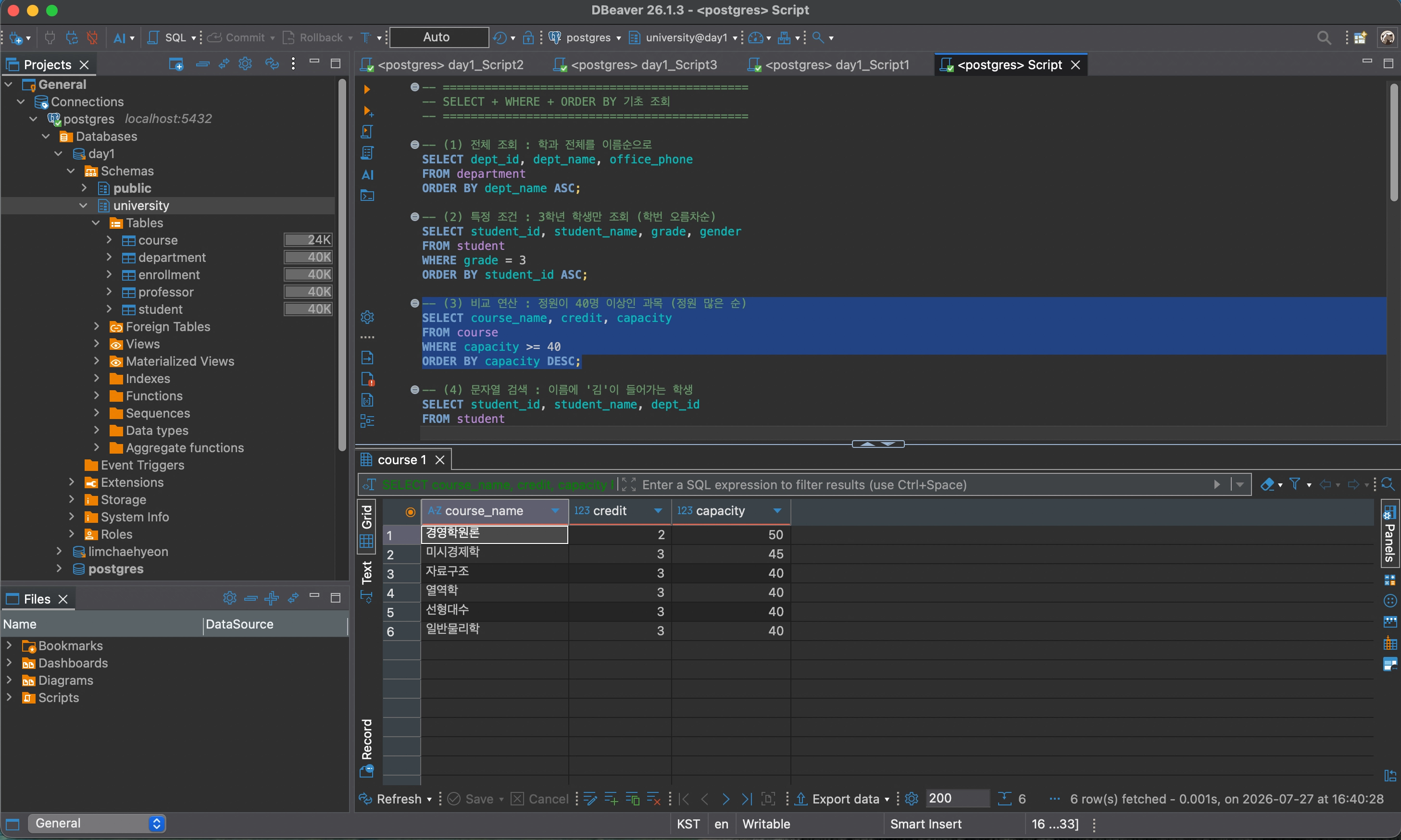Click the Disconnect red plug icon
1401x840 pixels.
92,37
